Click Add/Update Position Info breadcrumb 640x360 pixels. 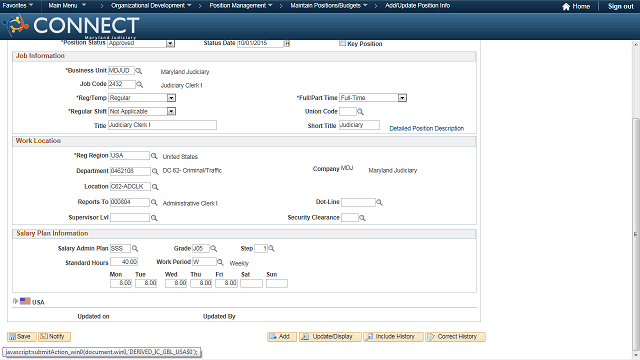click(418, 6)
